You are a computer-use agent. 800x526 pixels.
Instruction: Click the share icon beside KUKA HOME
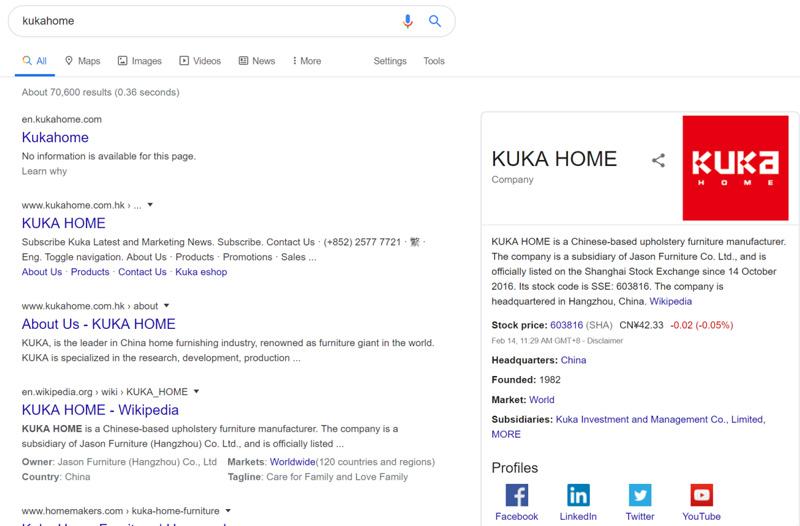click(658, 160)
